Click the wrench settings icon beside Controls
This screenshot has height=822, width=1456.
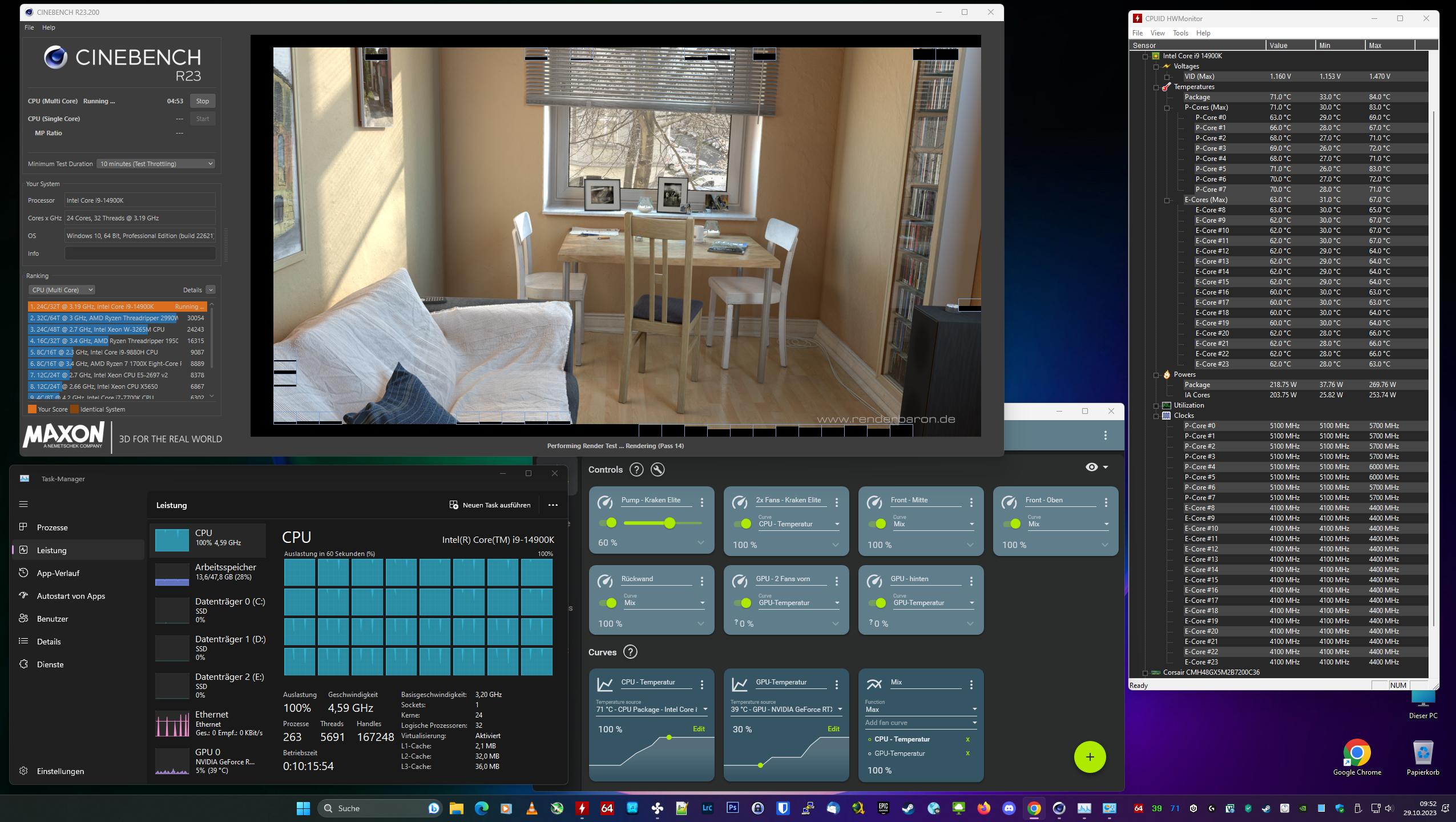658,469
